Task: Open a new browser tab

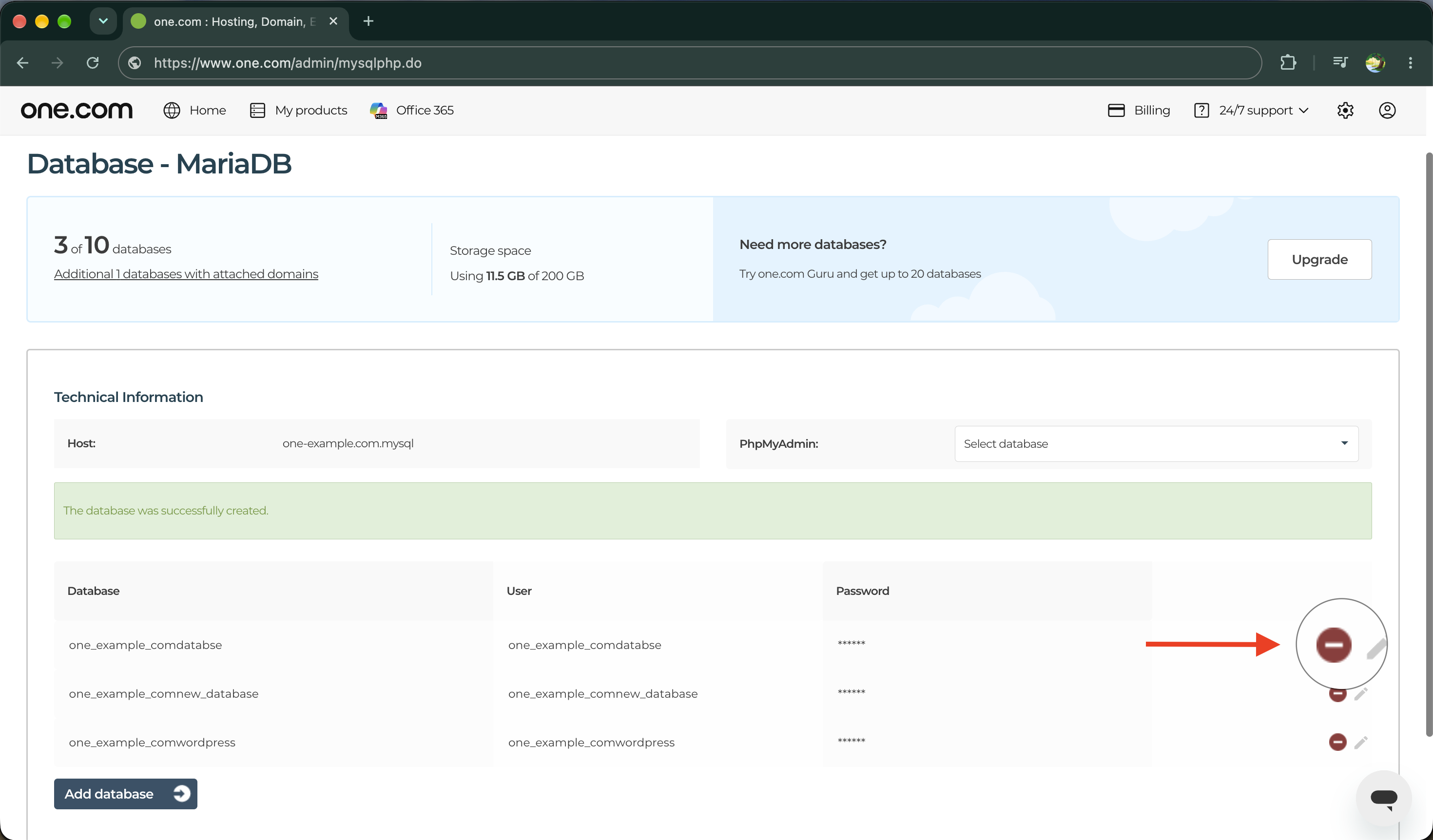Action: coord(368,21)
